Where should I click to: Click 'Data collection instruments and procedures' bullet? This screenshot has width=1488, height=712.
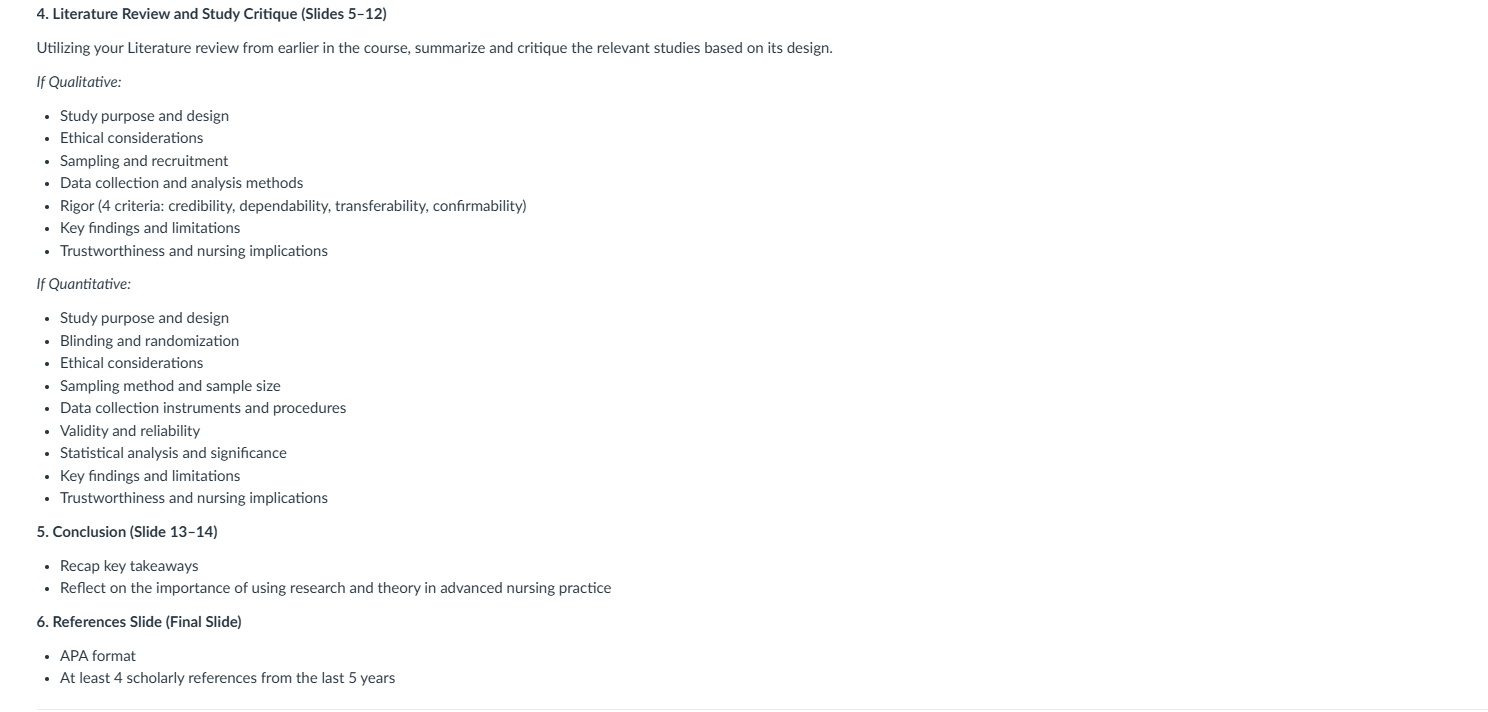[x=203, y=408]
